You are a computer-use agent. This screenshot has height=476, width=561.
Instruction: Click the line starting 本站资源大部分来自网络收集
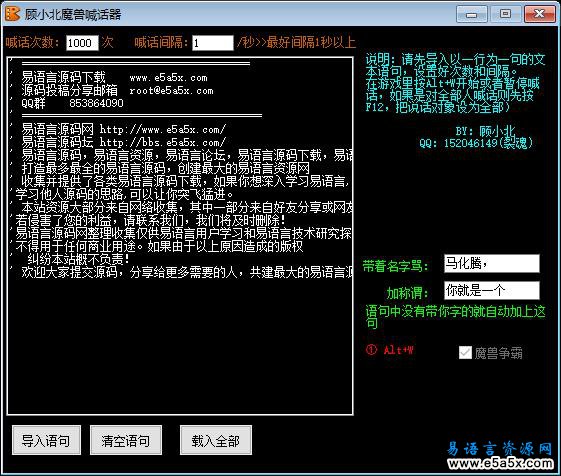(x=187, y=207)
